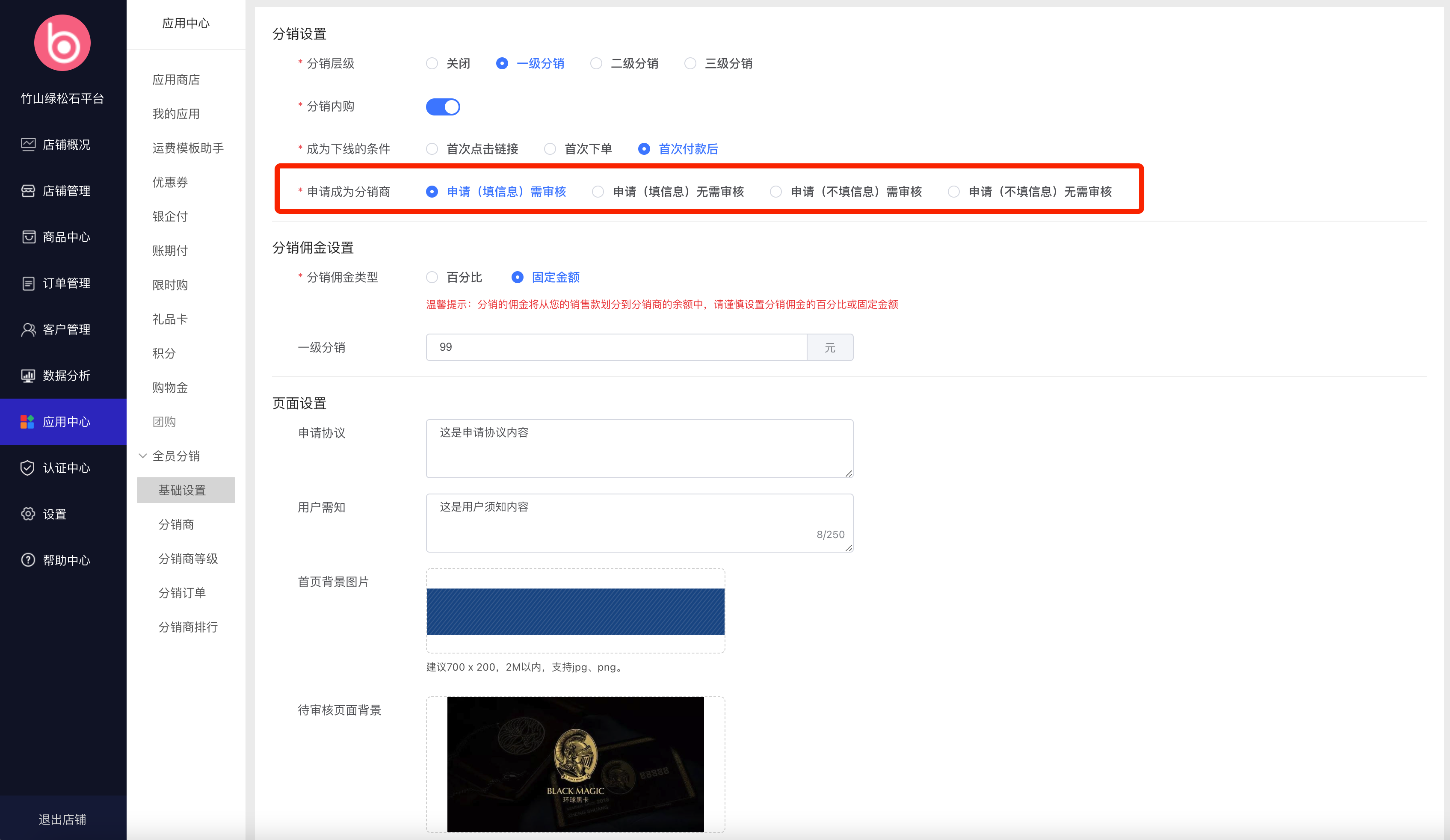Click the 店铺管理 store icon

[x=28, y=190]
